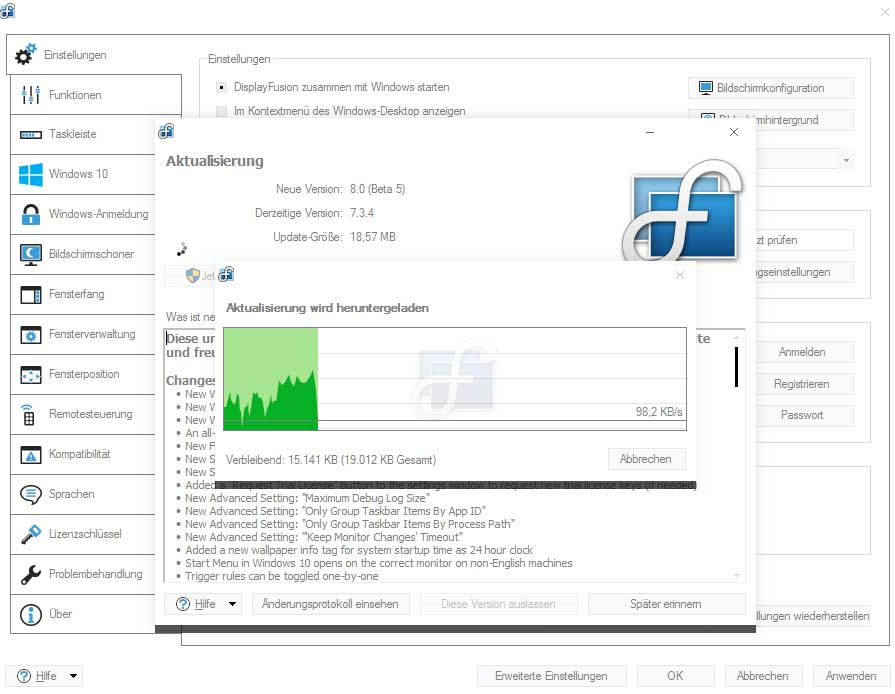Screen dimensions: 895x694
Task: Select the Fensterfang window icon
Action: pyautogui.click(x=30, y=294)
